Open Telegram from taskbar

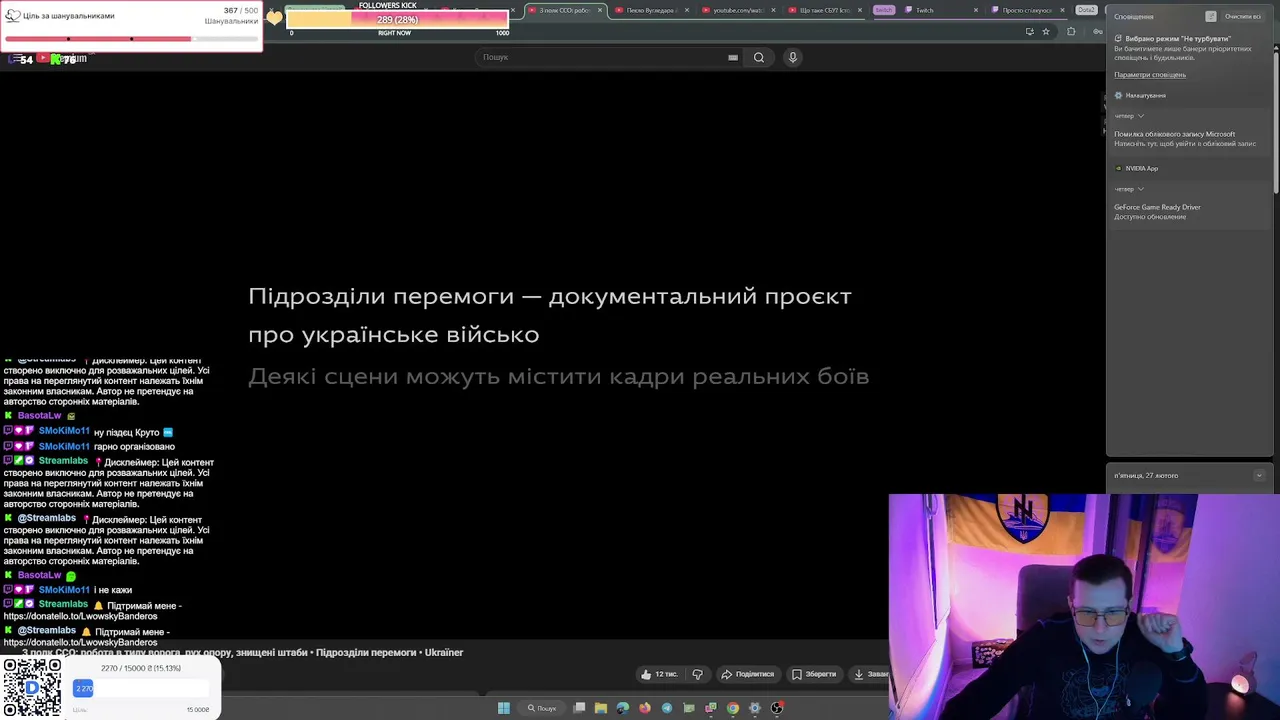pos(667,708)
